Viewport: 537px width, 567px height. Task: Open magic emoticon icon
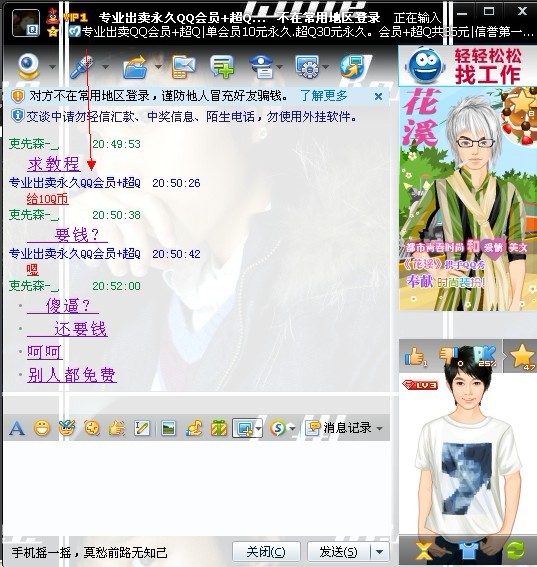click(67, 428)
